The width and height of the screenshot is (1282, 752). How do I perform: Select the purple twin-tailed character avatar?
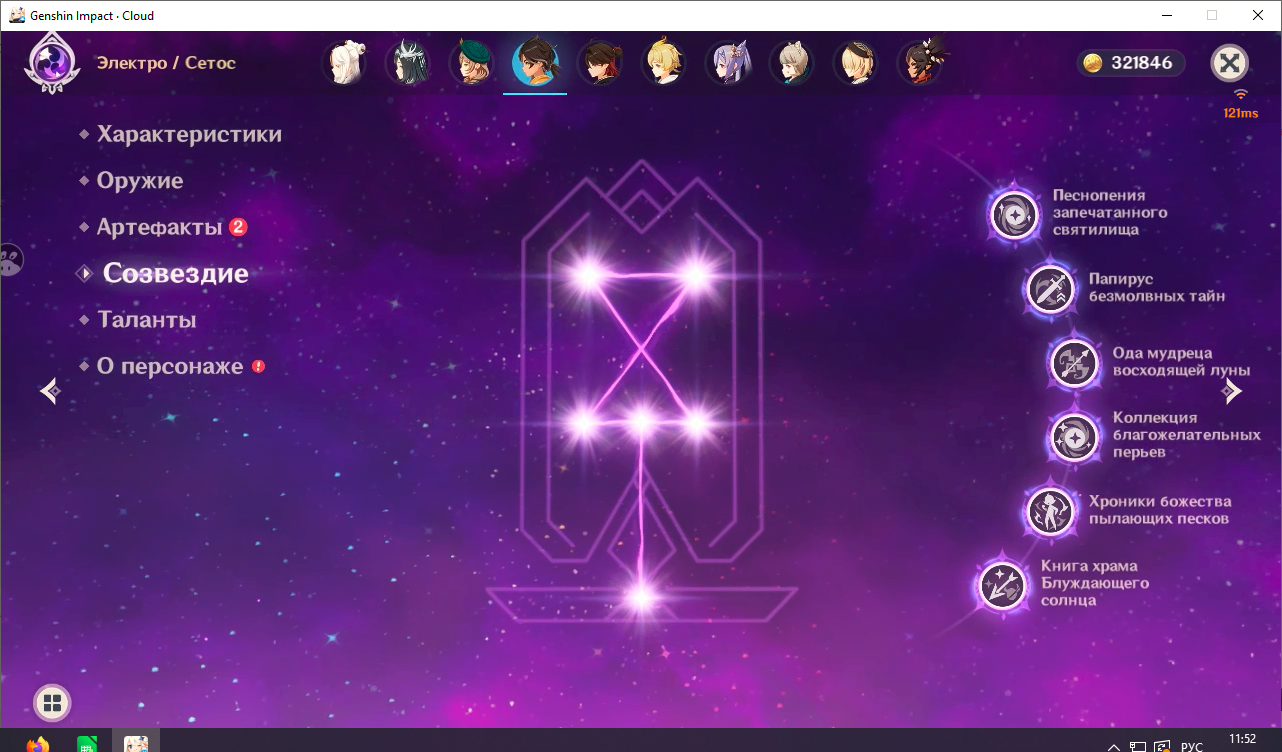click(728, 63)
